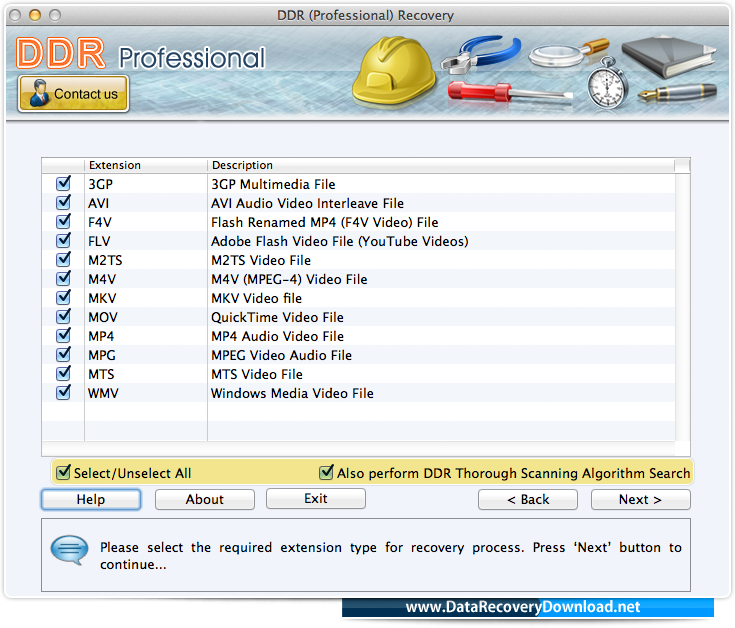Select 'M2TS Video File' description
735x628 pixels.
click(x=261, y=260)
